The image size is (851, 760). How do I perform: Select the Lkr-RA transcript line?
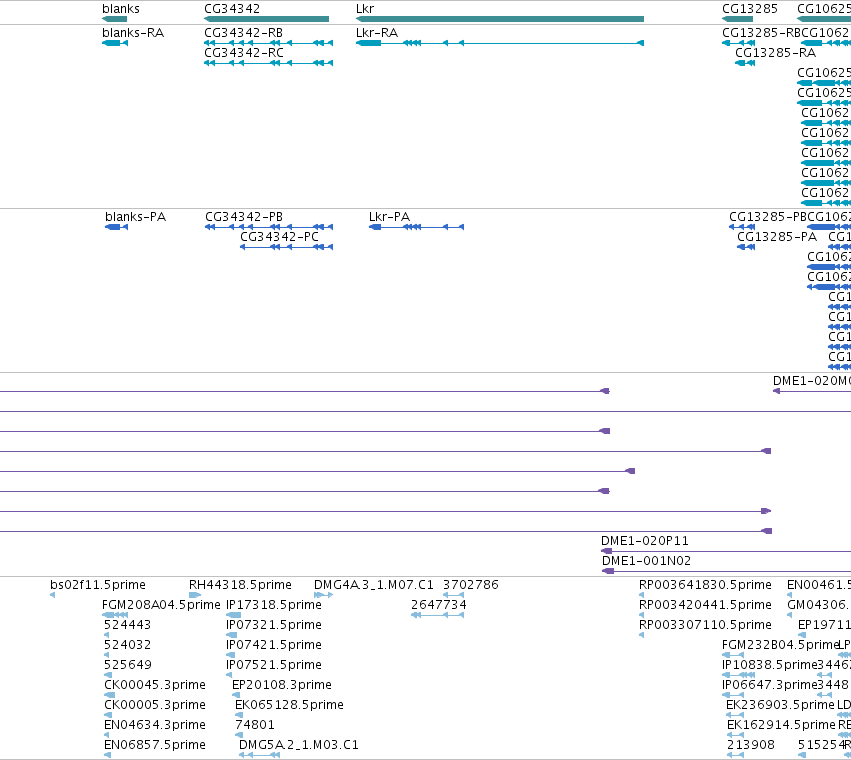point(500,43)
